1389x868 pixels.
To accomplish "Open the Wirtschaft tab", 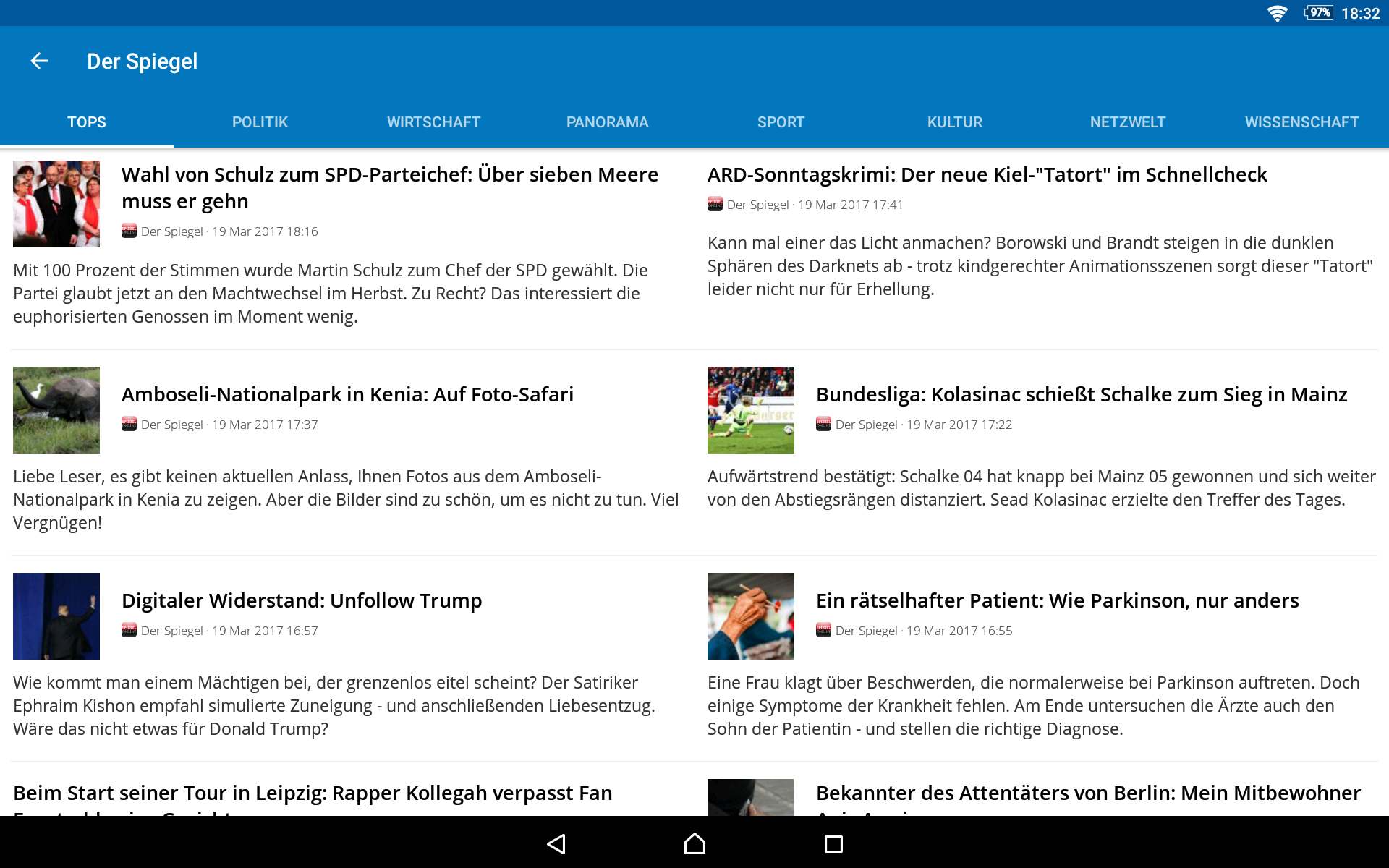I will (x=433, y=122).
